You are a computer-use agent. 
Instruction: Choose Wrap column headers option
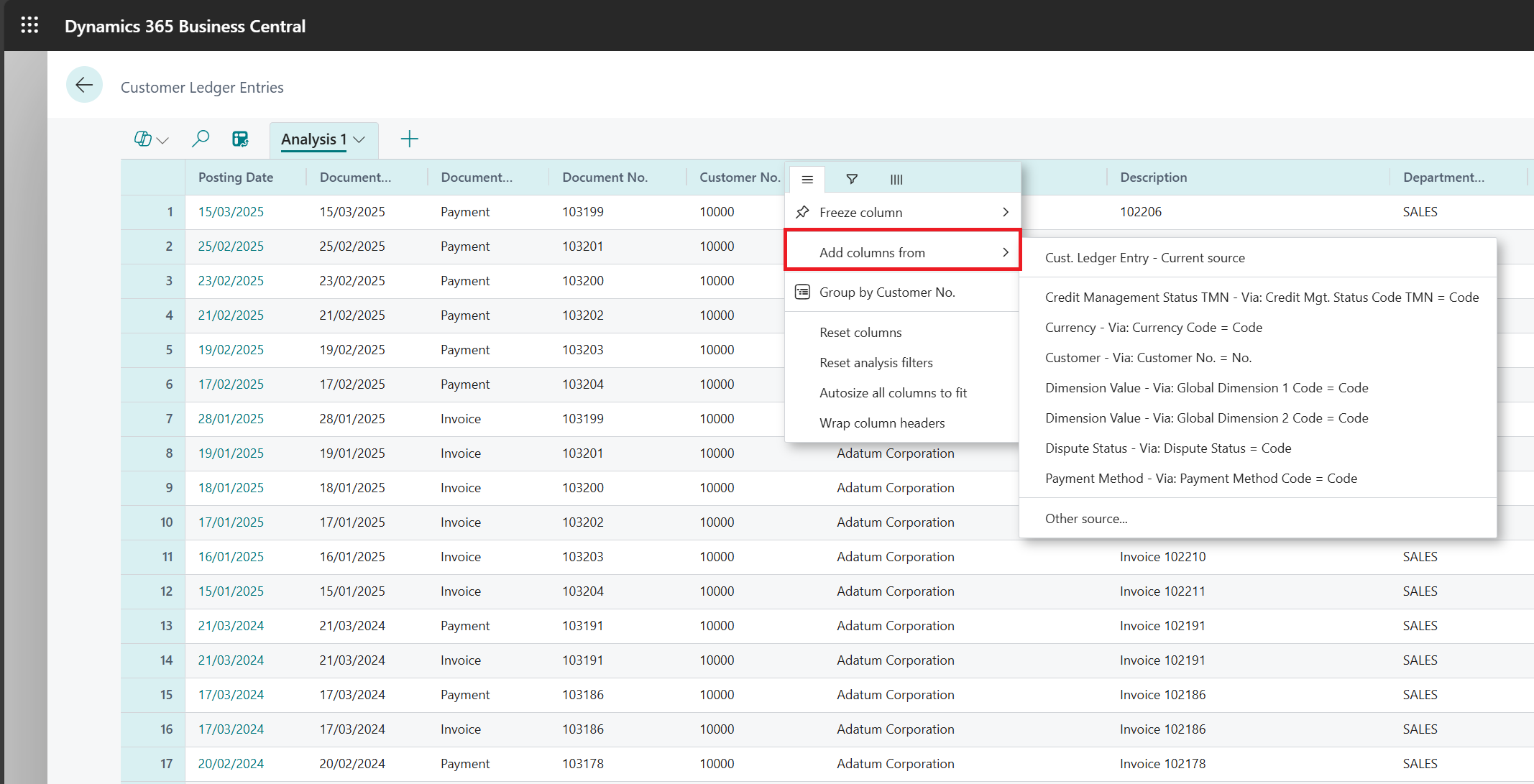click(x=881, y=423)
